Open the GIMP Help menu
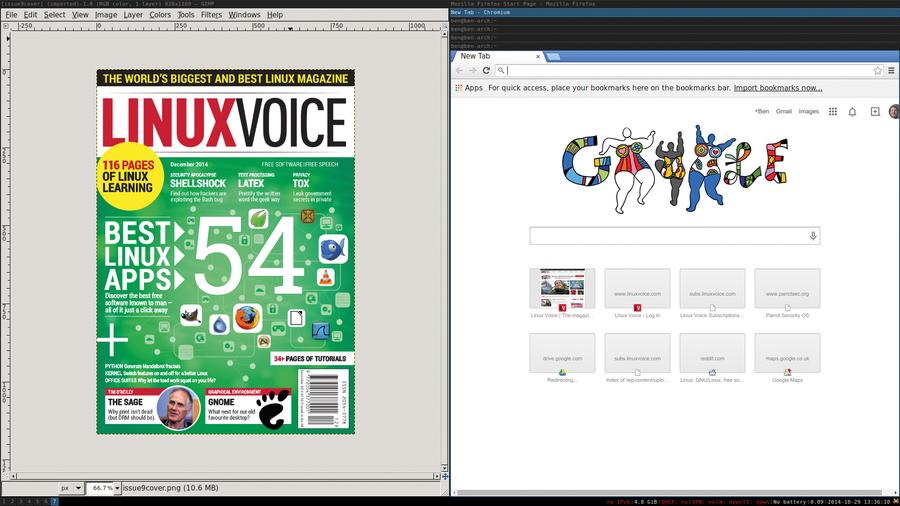Image resolution: width=900 pixels, height=506 pixels. click(275, 14)
